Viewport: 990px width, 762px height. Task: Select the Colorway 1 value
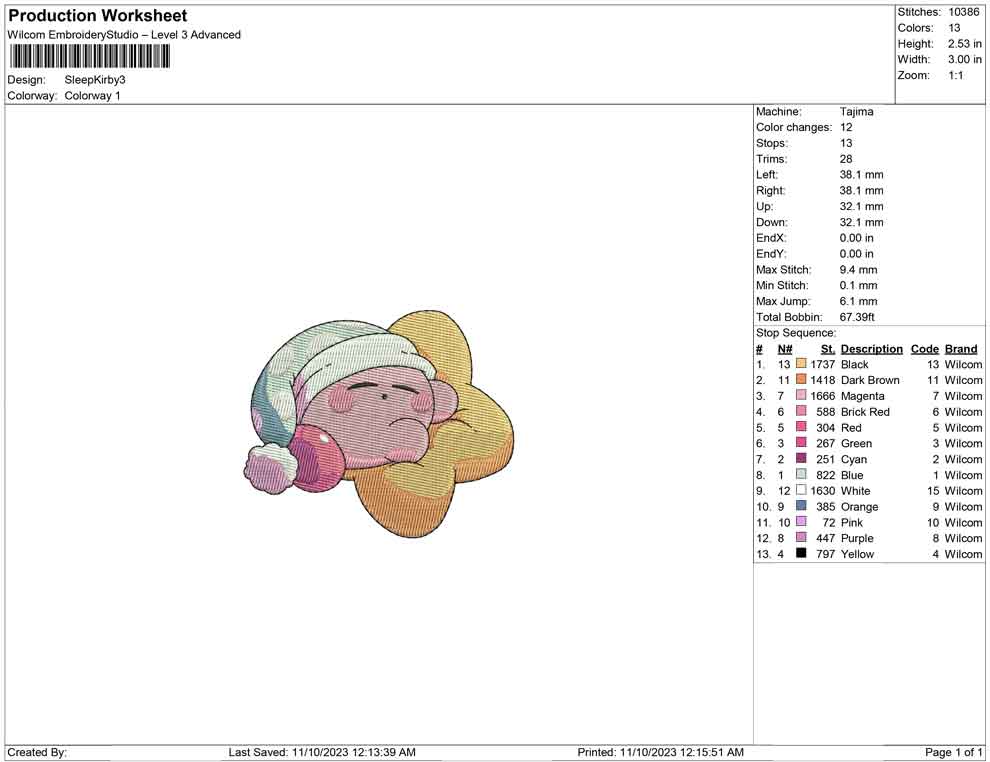[92, 96]
